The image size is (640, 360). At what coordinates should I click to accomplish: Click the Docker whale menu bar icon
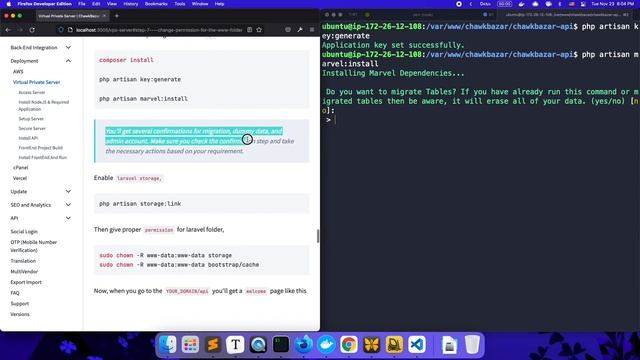521,4
